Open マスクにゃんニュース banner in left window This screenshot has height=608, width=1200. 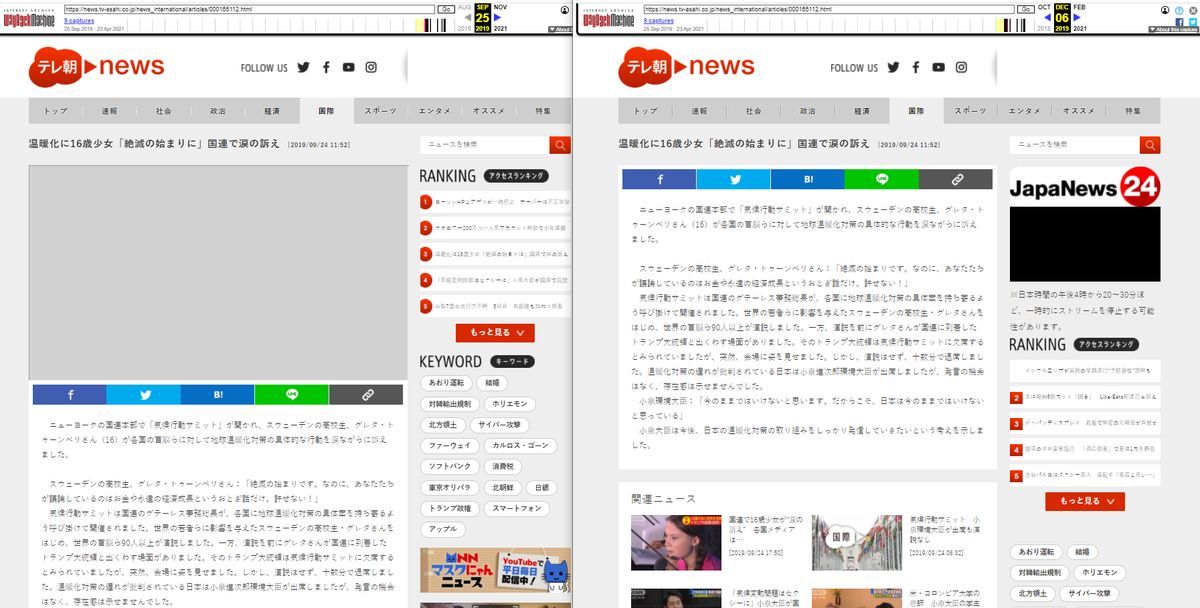coord(495,570)
